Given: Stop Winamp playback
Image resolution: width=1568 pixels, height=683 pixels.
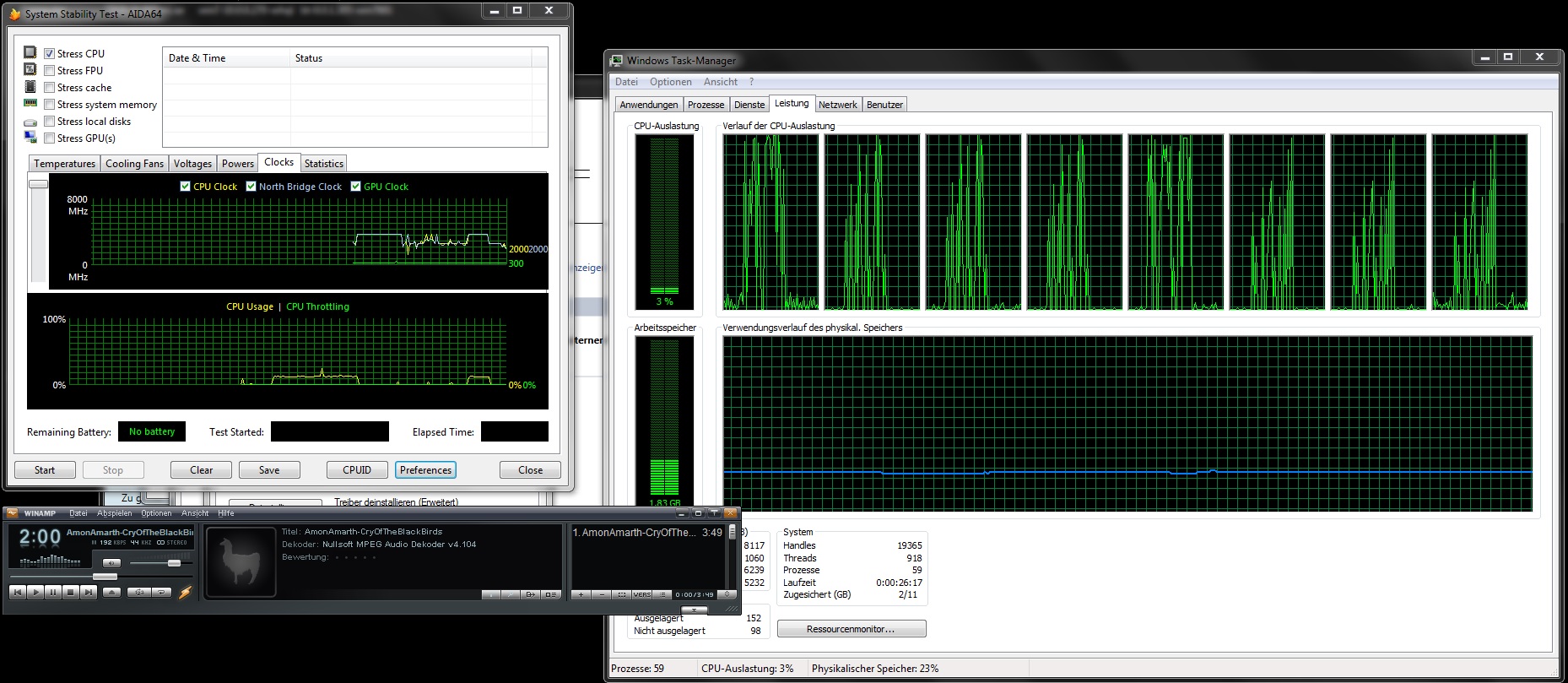Looking at the screenshot, I should (71, 593).
